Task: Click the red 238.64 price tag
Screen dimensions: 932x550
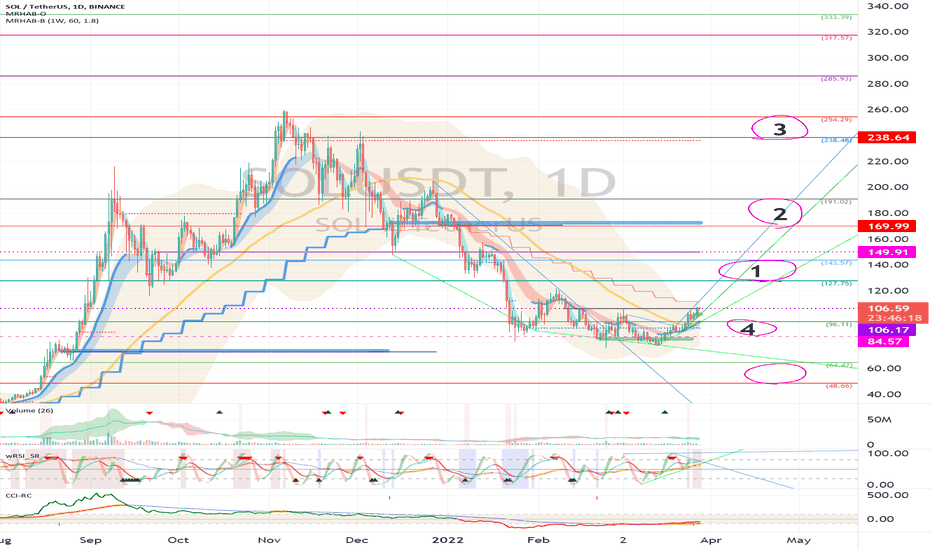Action: [887, 137]
